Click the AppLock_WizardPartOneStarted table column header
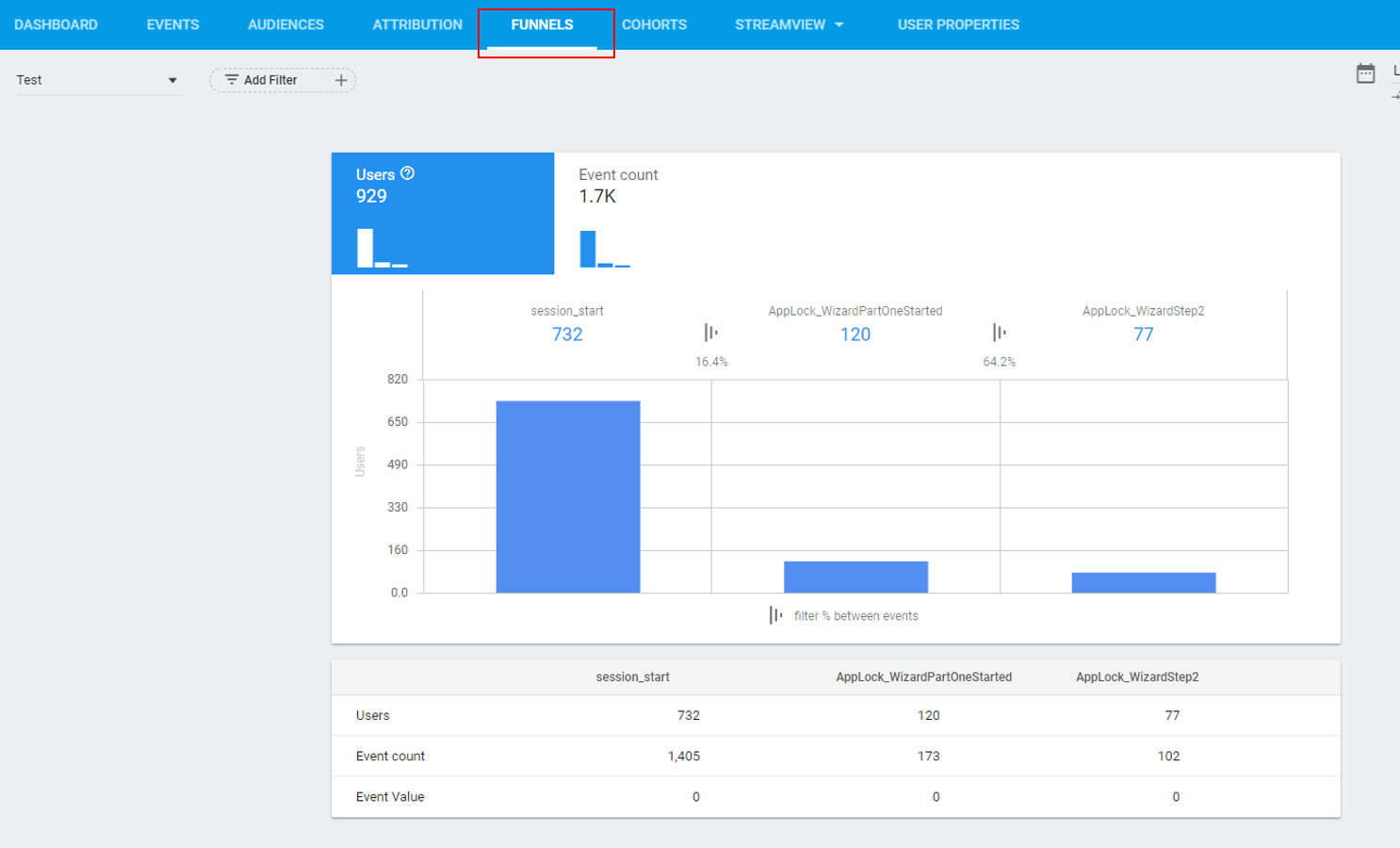1400x848 pixels. pos(924,677)
